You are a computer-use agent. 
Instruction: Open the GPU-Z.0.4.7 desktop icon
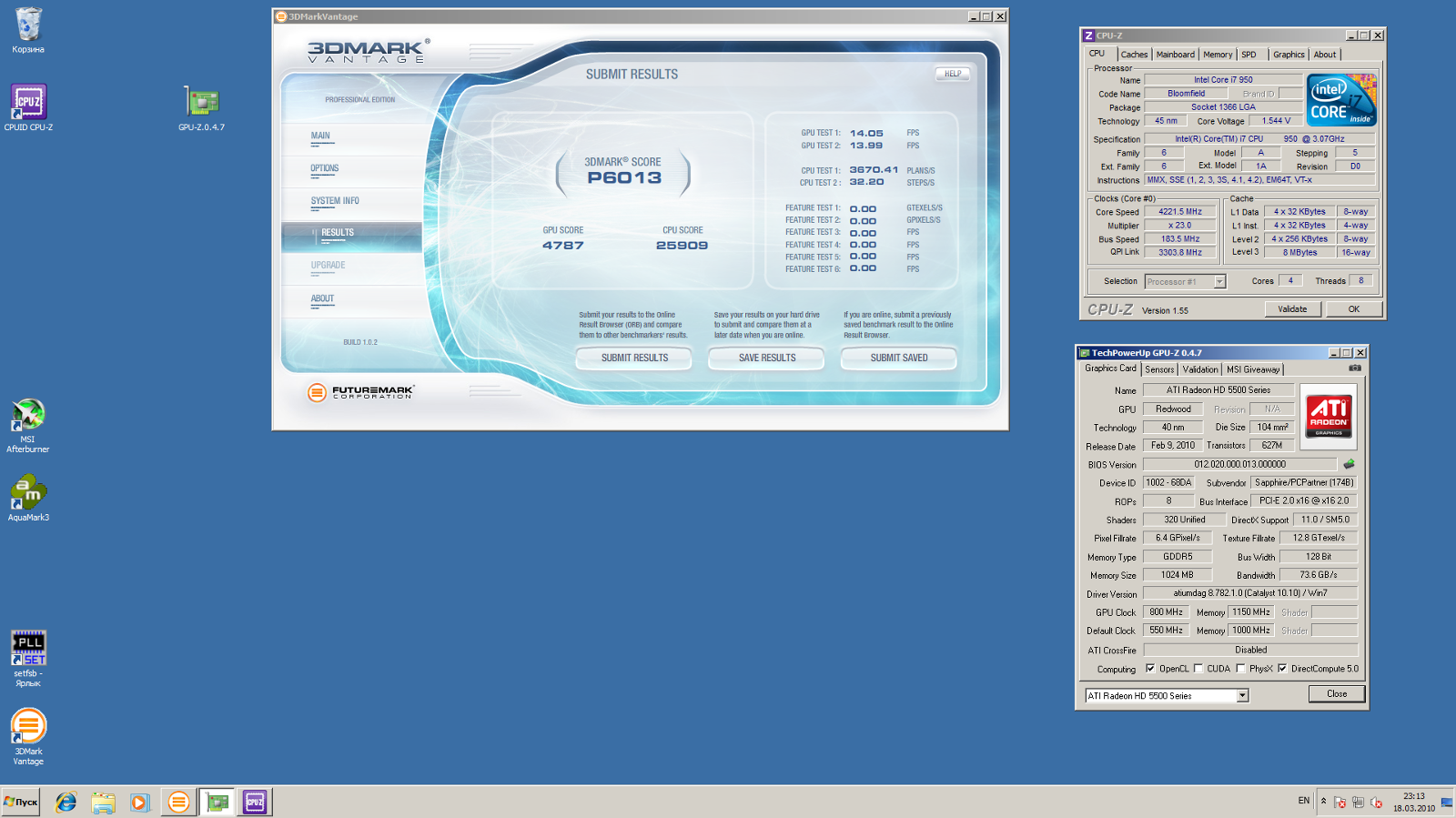pyautogui.click(x=201, y=107)
